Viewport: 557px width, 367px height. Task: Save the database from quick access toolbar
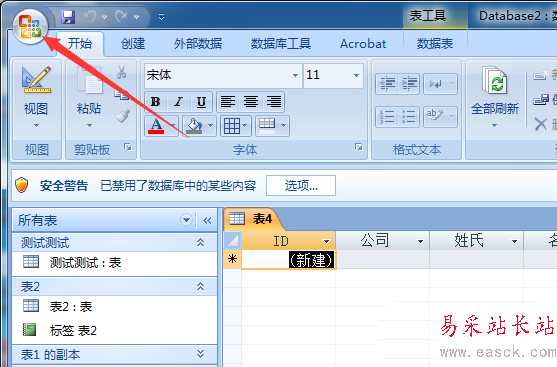tap(68, 17)
